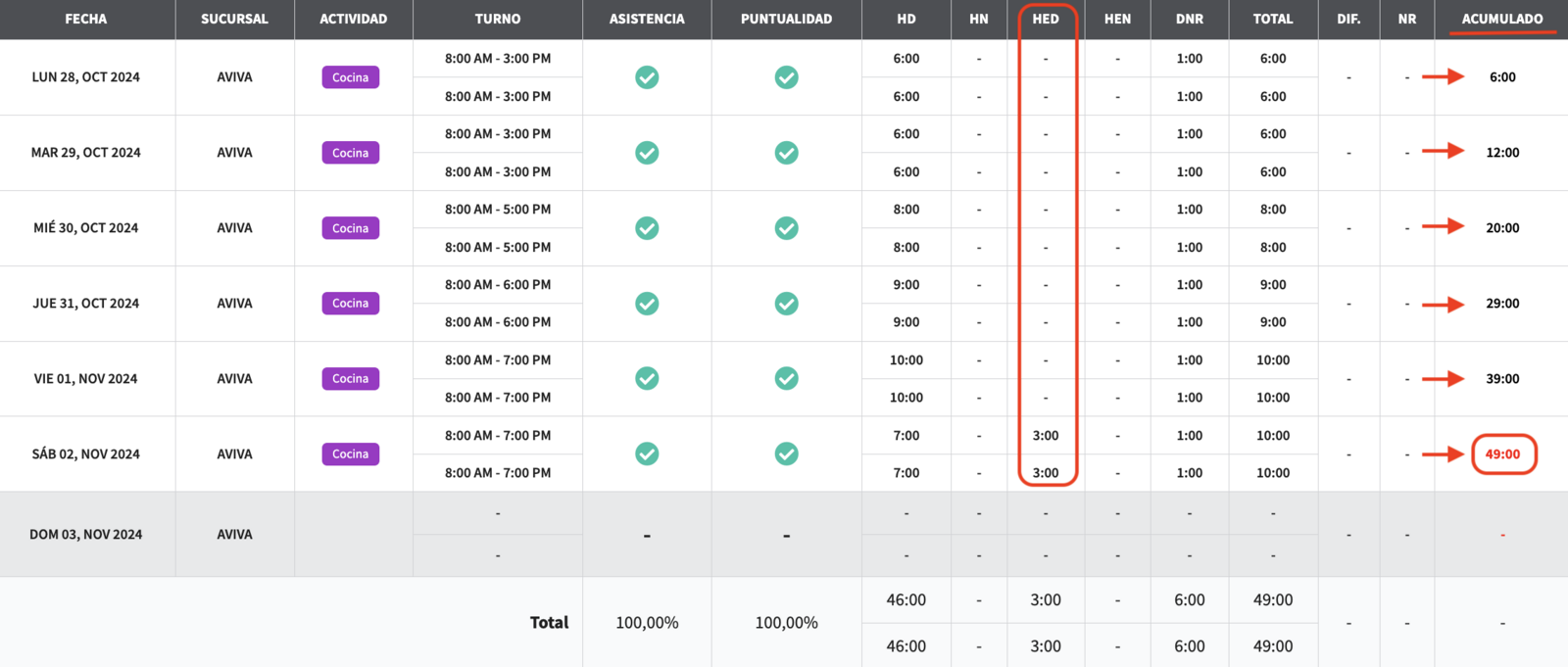Select the circled 49:00 accumulated value
The width and height of the screenshot is (1568, 667).
(1502, 454)
